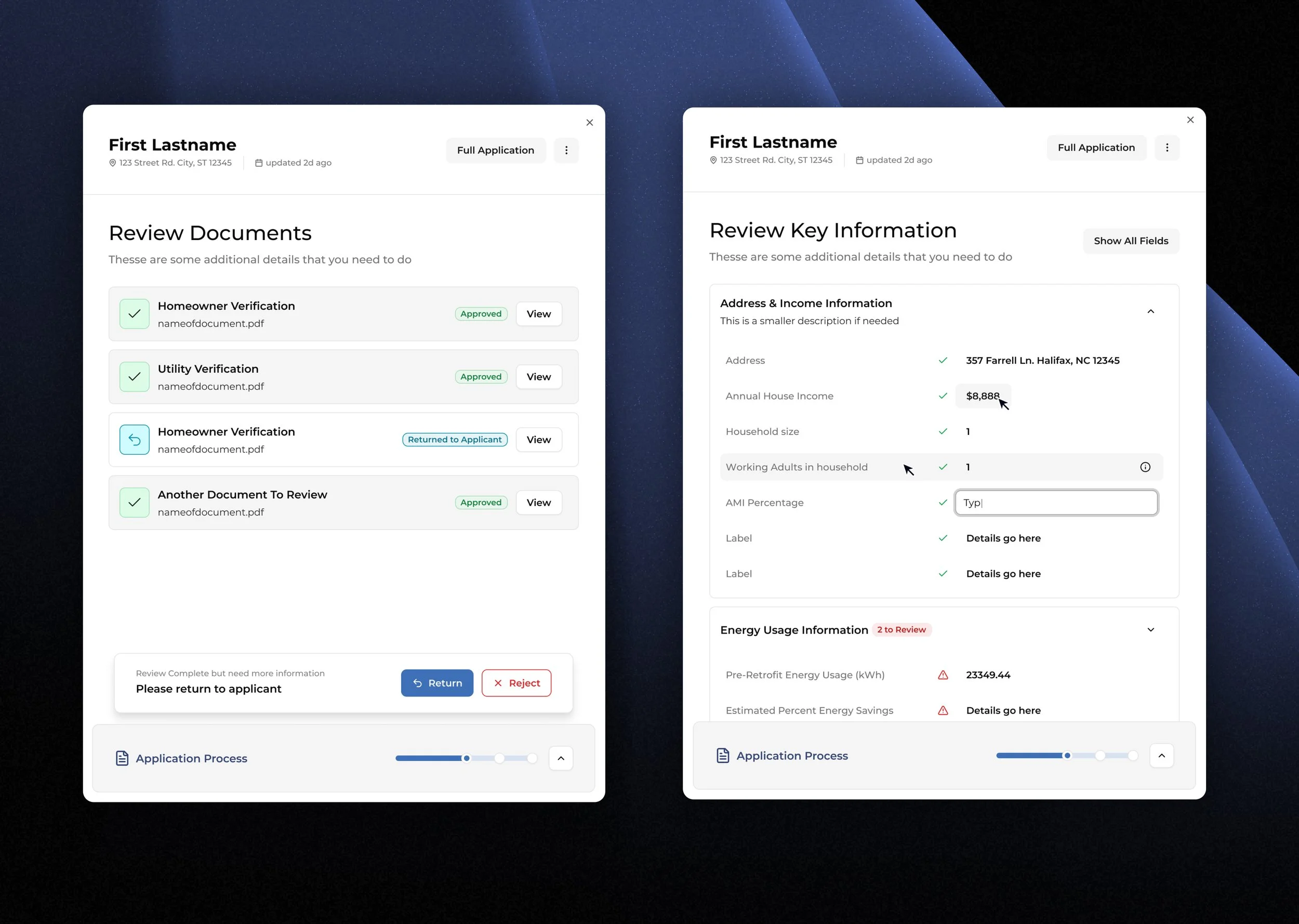The height and width of the screenshot is (924, 1299).
Task: Expand the Energy Usage Information section
Action: click(x=1150, y=629)
